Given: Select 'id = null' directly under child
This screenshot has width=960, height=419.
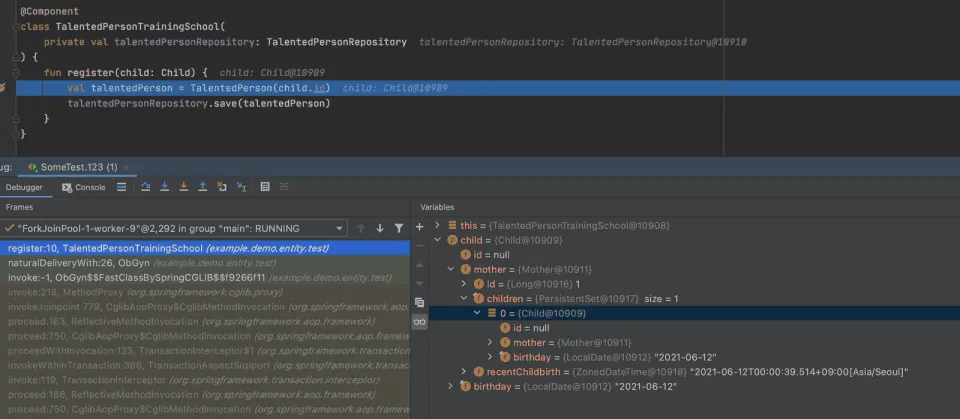Looking at the screenshot, I should [x=694, y=255].
